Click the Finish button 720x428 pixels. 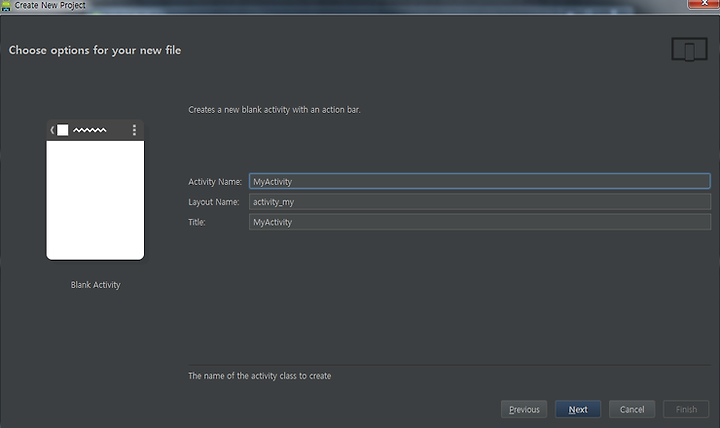tap(686, 409)
